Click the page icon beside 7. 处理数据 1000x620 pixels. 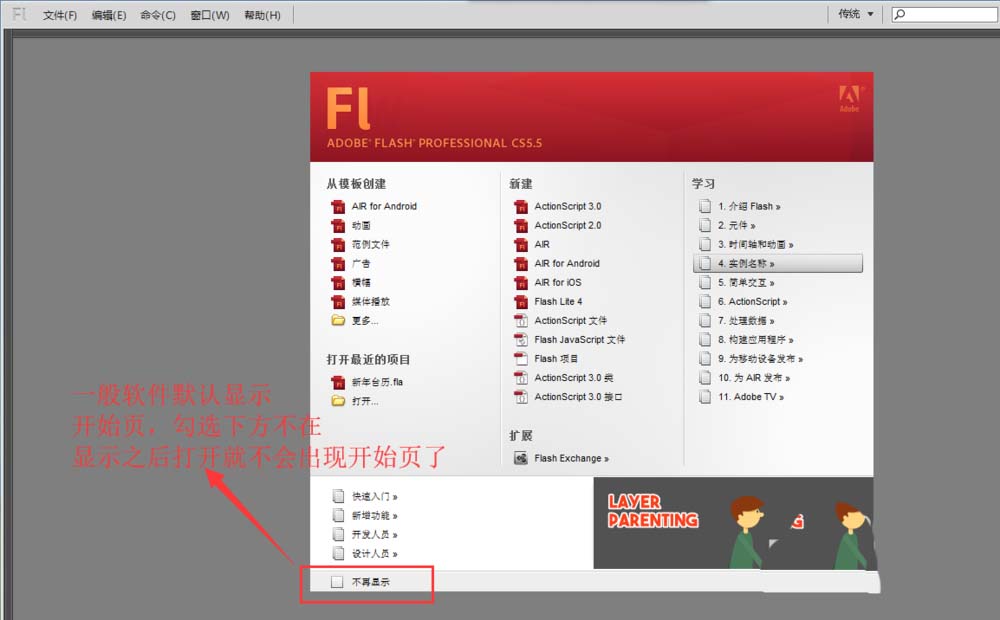705,321
